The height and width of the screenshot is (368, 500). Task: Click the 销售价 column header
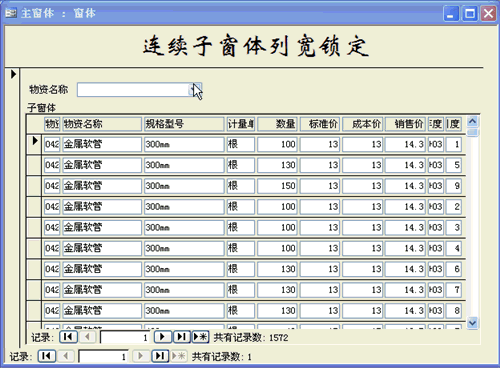click(x=405, y=124)
